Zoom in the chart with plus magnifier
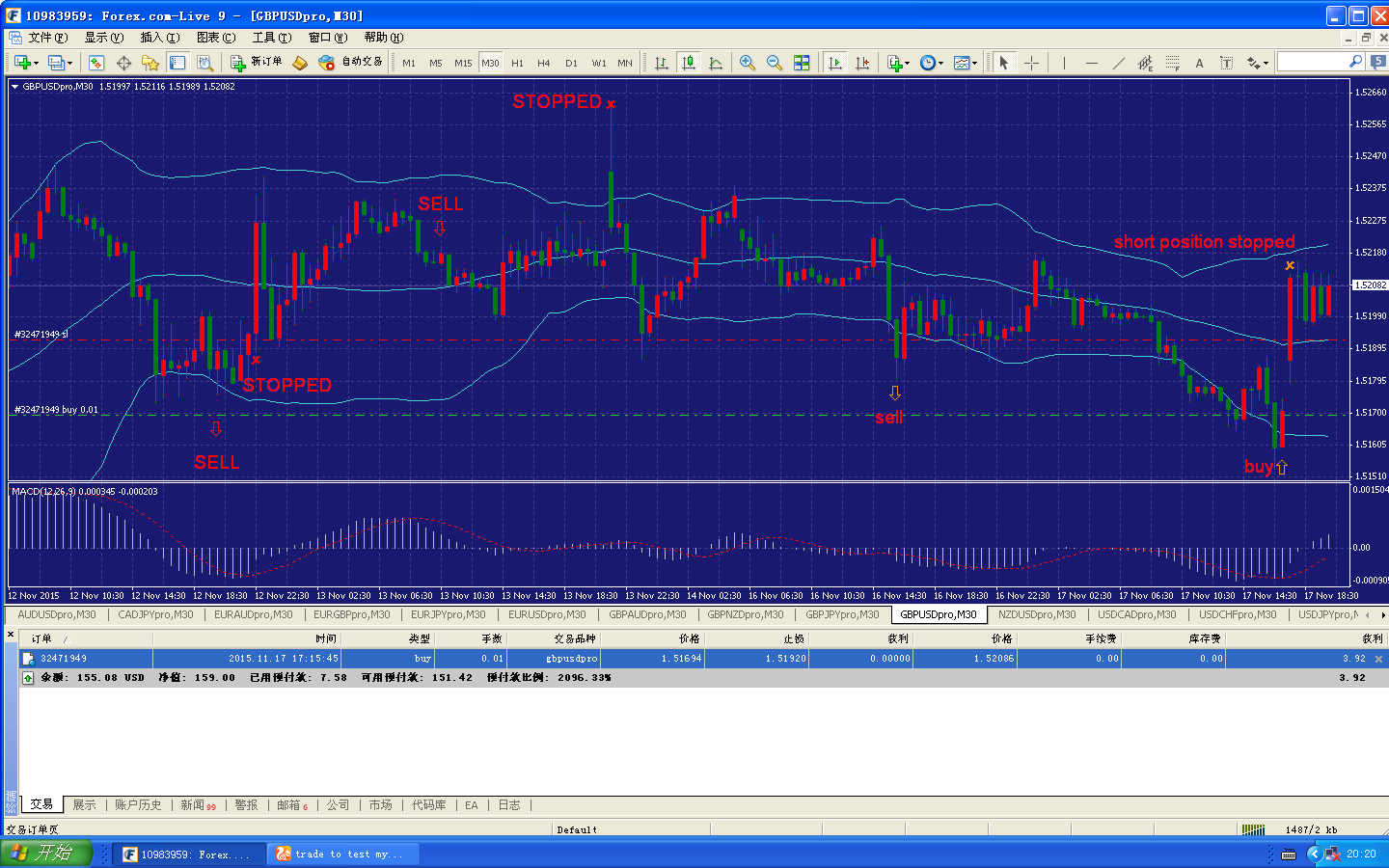This screenshot has width=1389, height=868. [x=748, y=63]
